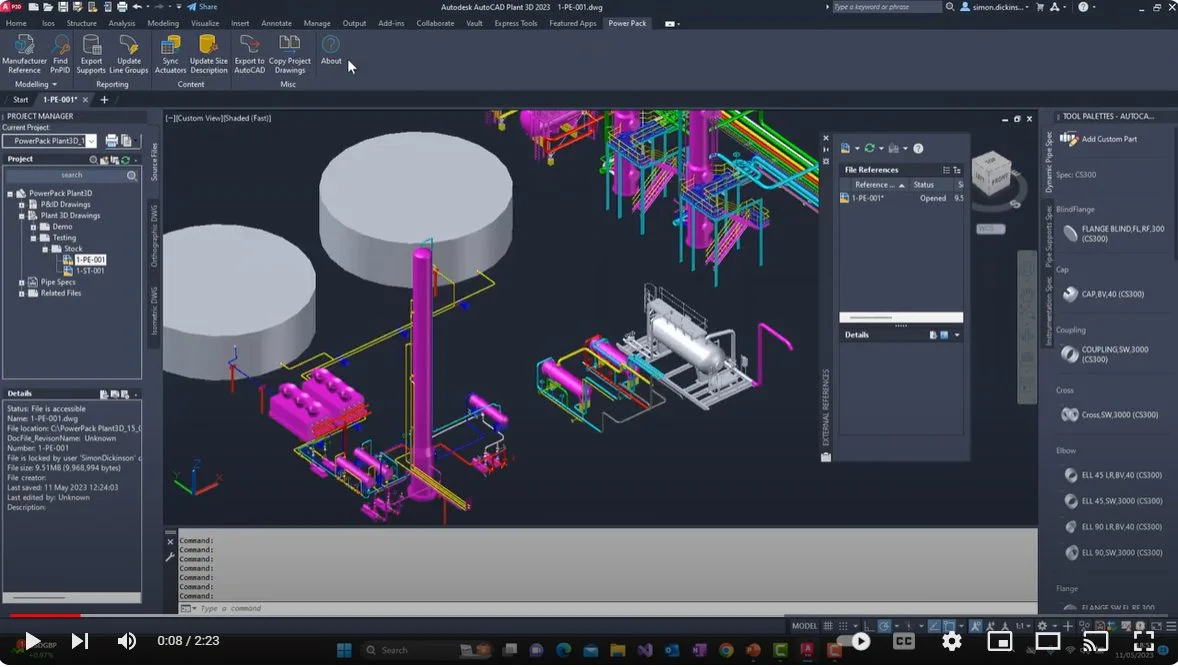The height and width of the screenshot is (667, 1178).
Task: Click the Project Manager publish printer icon
Action: [x=111, y=140]
